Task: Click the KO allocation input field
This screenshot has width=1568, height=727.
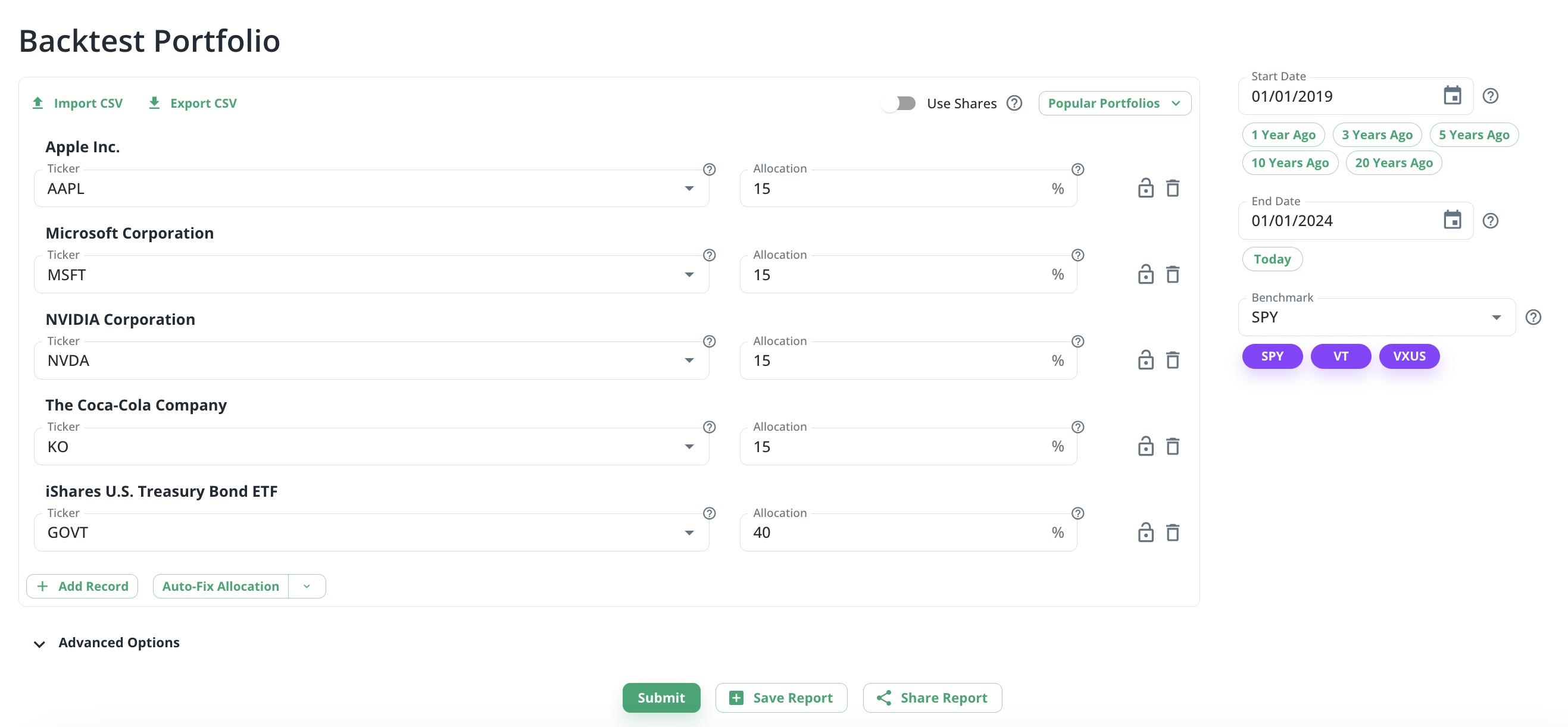Action: [x=908, y=447]
